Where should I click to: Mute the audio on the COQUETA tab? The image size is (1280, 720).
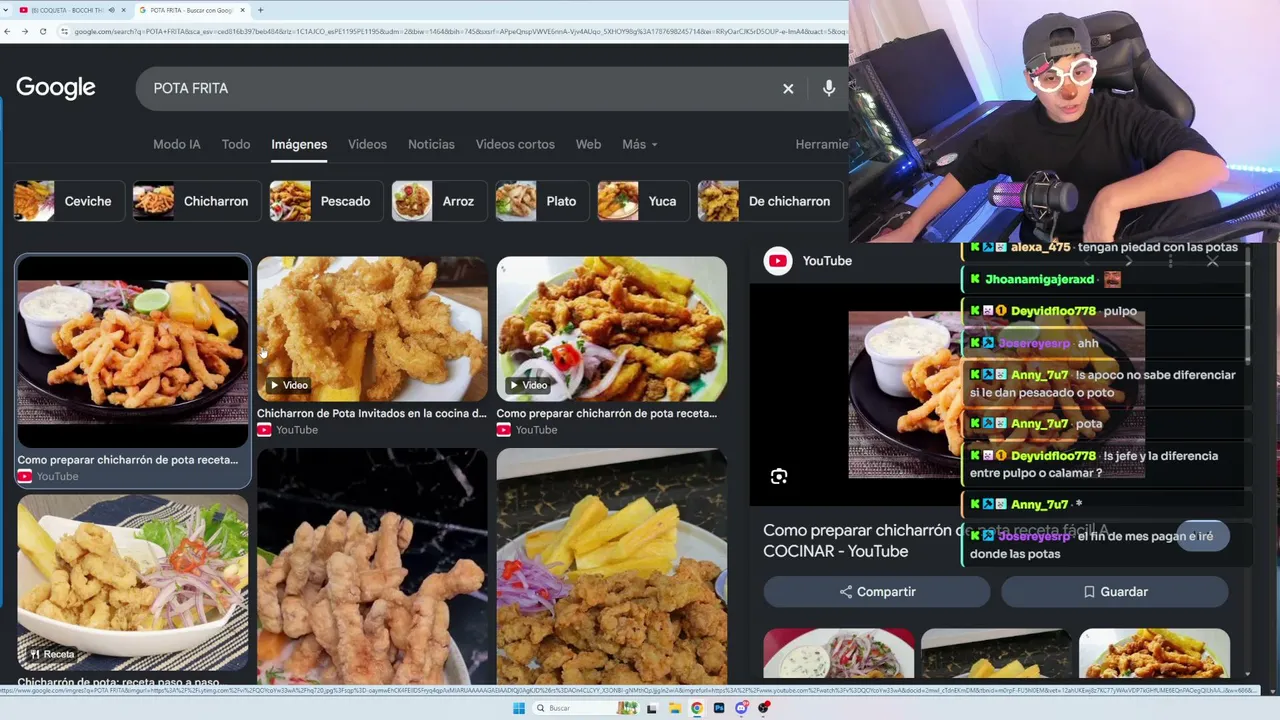tap(110, 10)
